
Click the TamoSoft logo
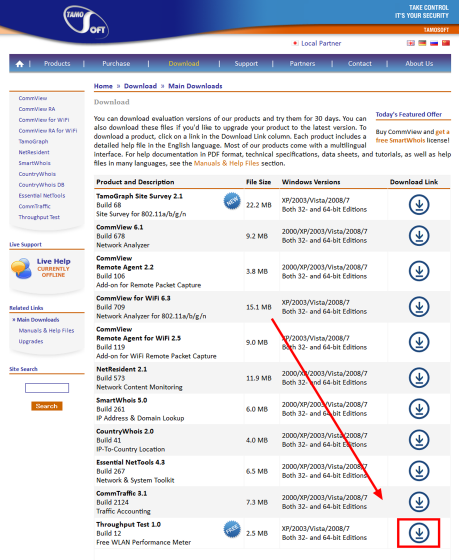coord(86,23)
